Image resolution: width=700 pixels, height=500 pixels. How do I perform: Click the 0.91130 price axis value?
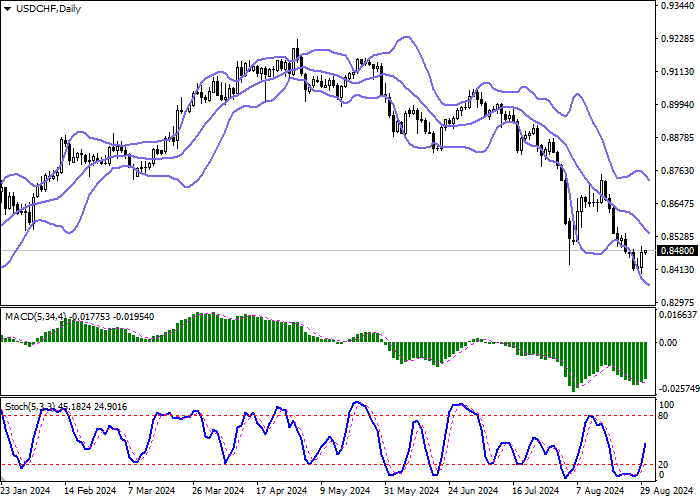(x=678, y=71)
